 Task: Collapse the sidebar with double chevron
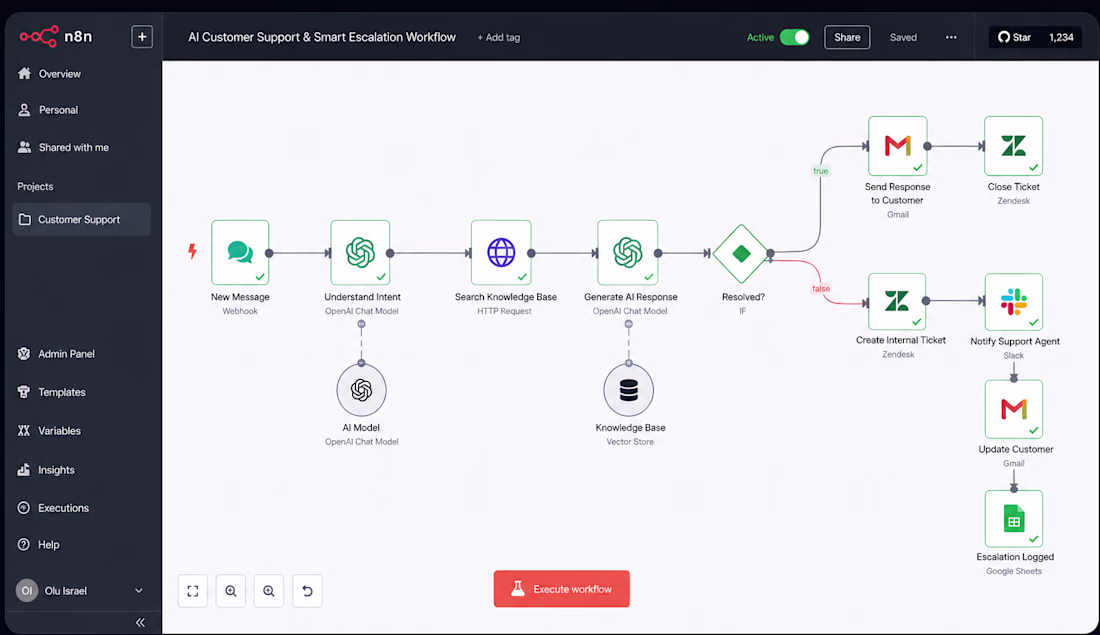[140, 622]
